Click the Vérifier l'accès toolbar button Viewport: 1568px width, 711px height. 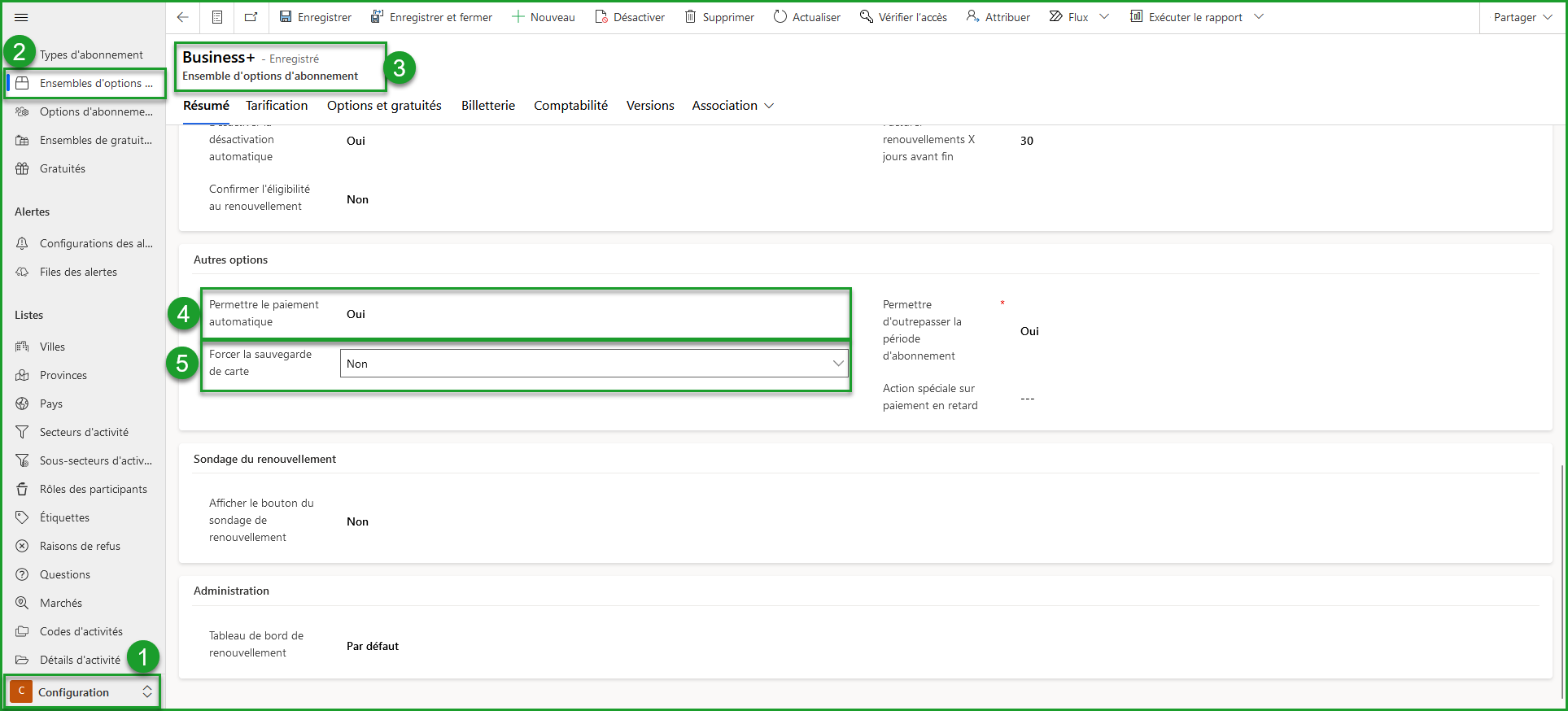click(903, 17)
